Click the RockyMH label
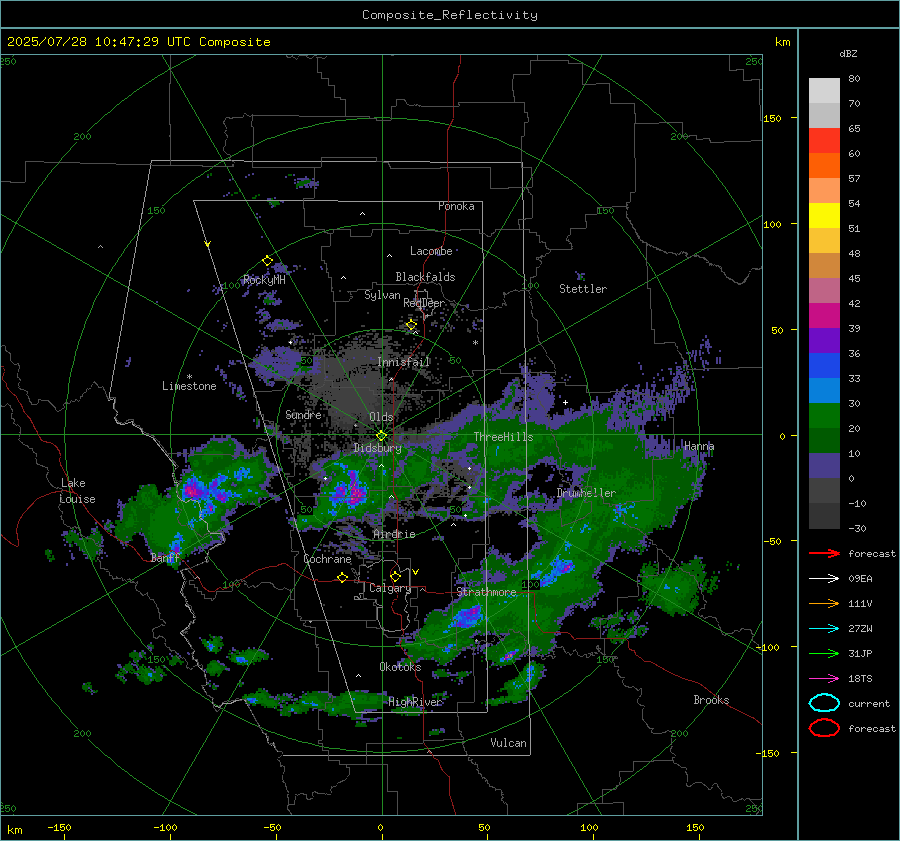900x841 pixels. [264, 280]
